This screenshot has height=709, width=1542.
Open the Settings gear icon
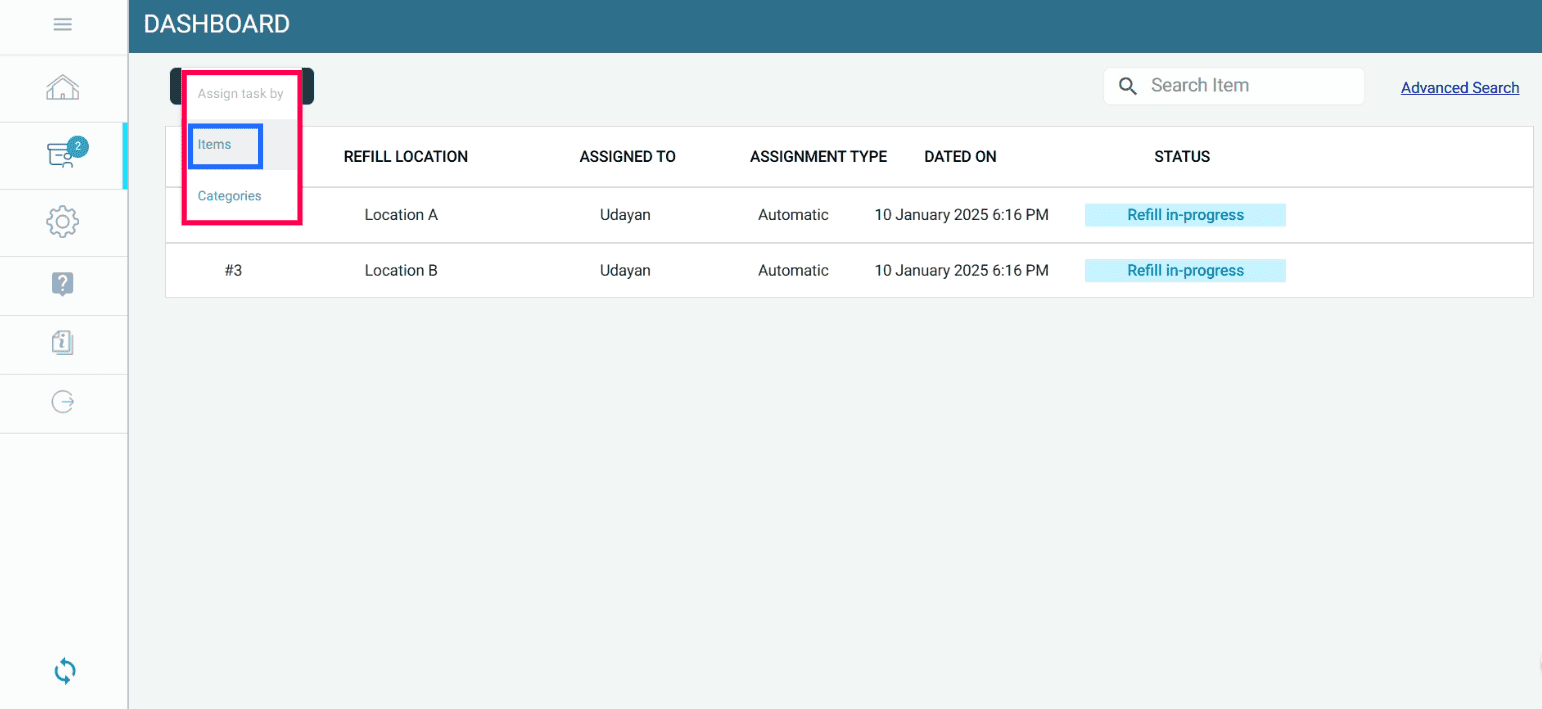click(62, 222)
